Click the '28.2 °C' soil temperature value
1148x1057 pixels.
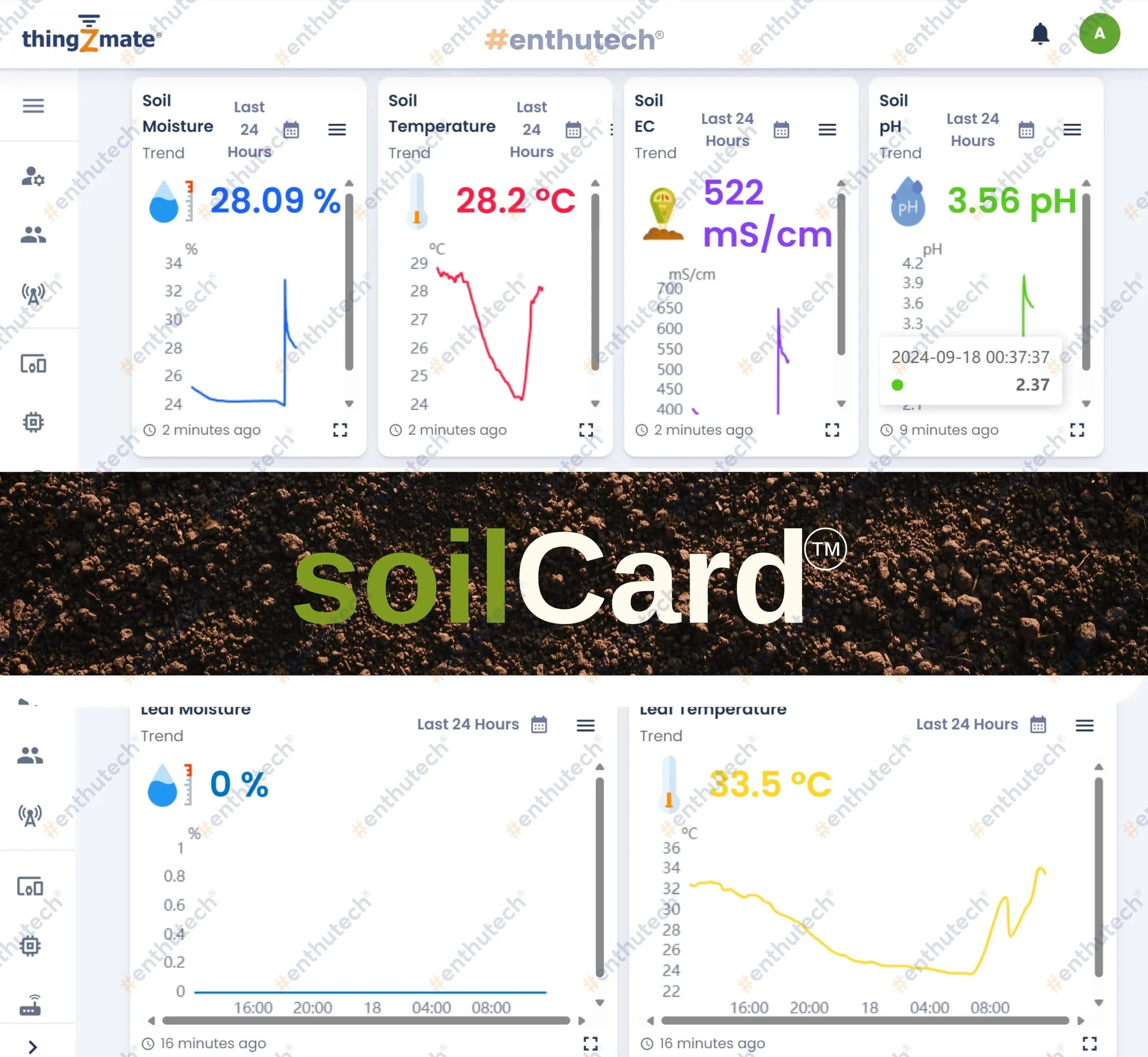coord(516,200)
